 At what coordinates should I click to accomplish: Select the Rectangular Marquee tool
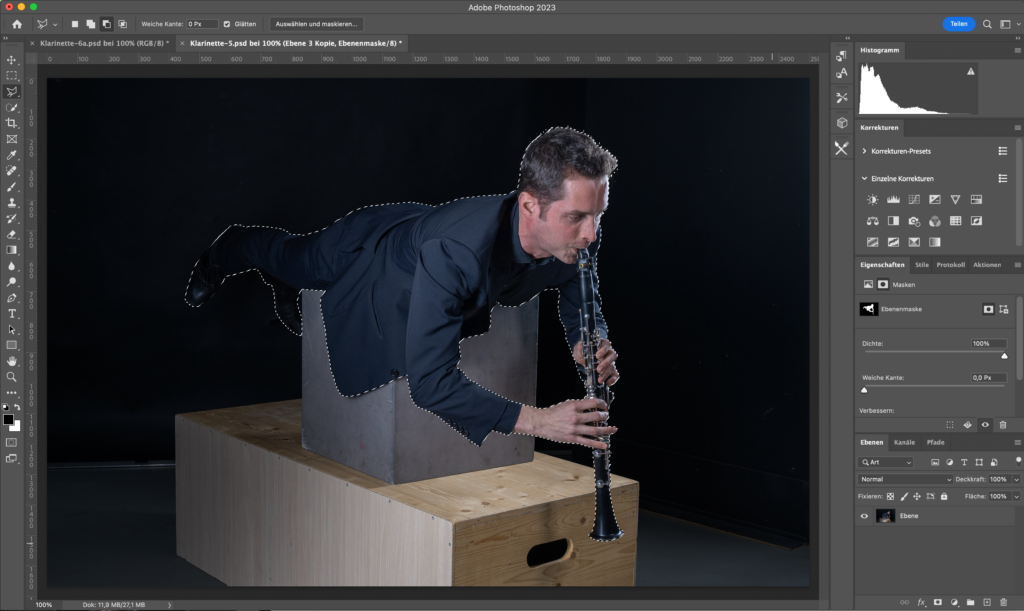(12, 76)
